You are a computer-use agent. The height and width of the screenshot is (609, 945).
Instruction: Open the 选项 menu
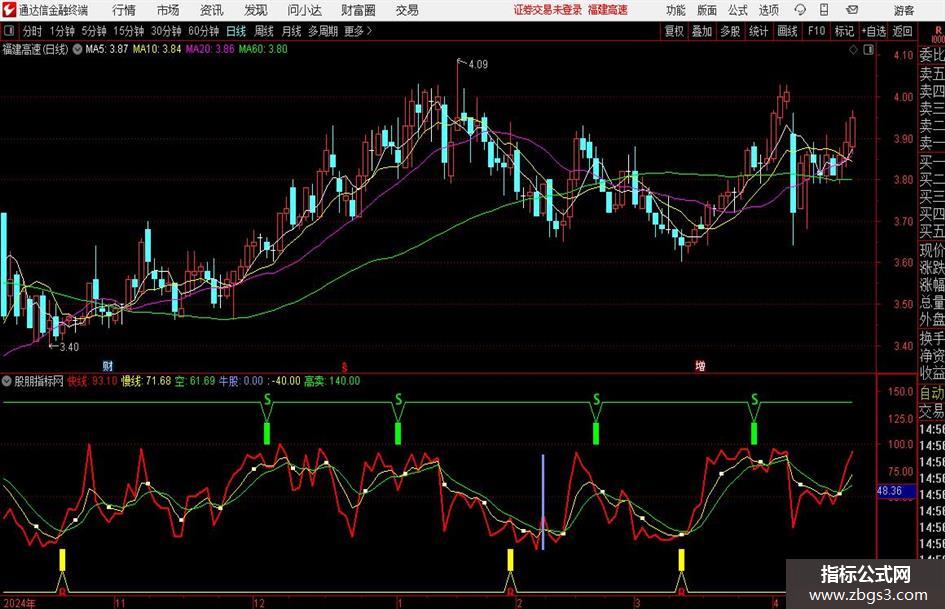point(768,10)
